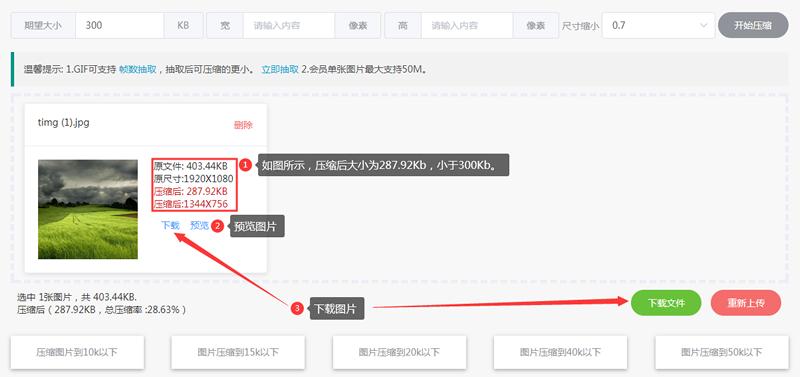Click the 开始压缩 button
The image size is (800, 377).
753,25
